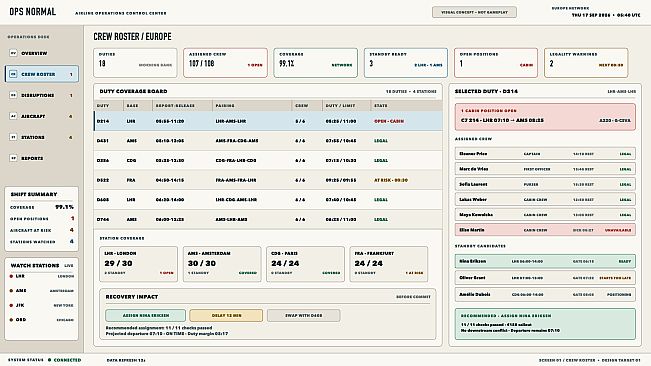
Task: Select crew member Maya Kowalska row
Action: tap(545, 215)
